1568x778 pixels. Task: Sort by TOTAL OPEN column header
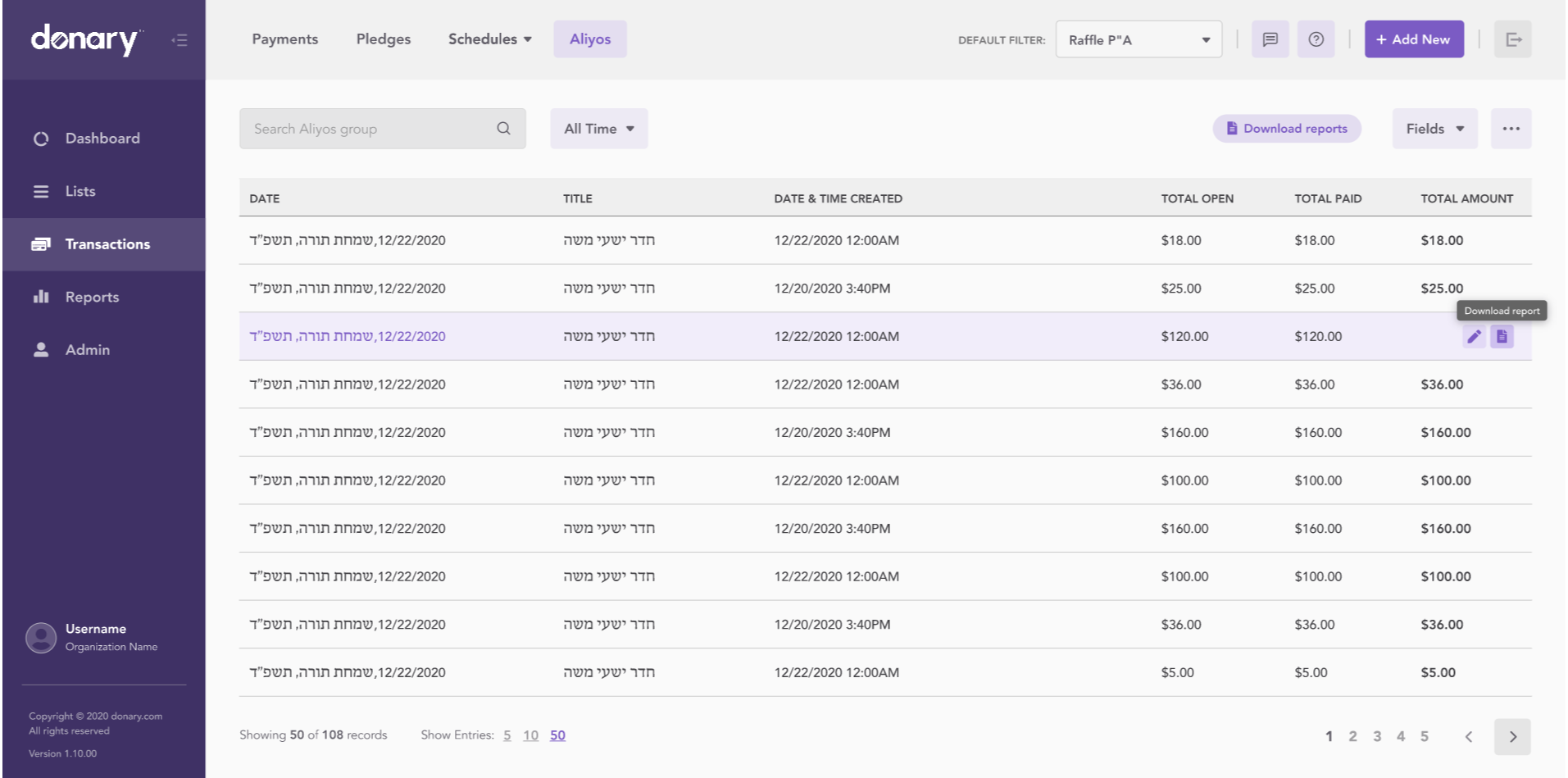pos(1197,198)
